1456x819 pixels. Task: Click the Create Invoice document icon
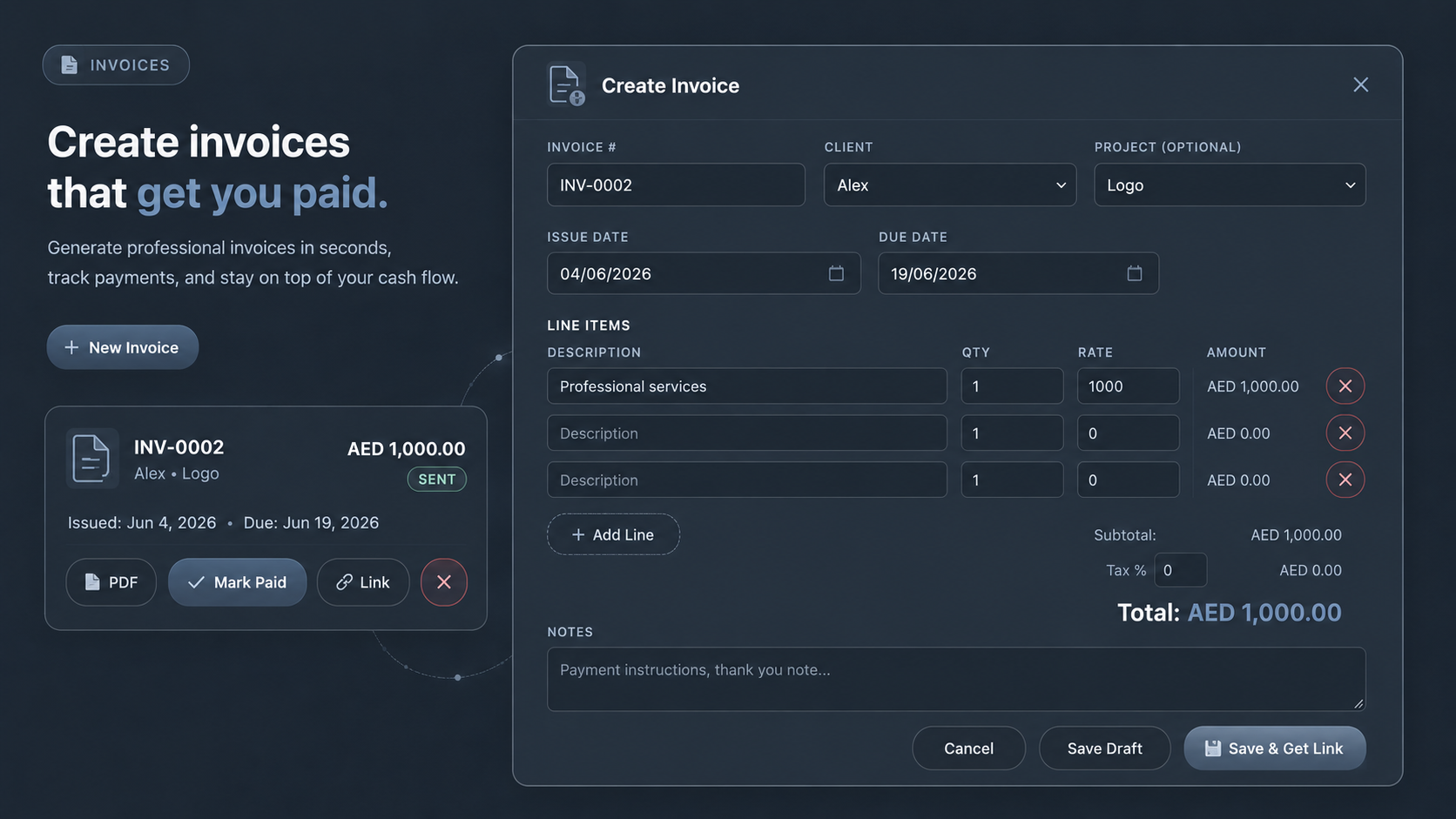coord(566,85)
